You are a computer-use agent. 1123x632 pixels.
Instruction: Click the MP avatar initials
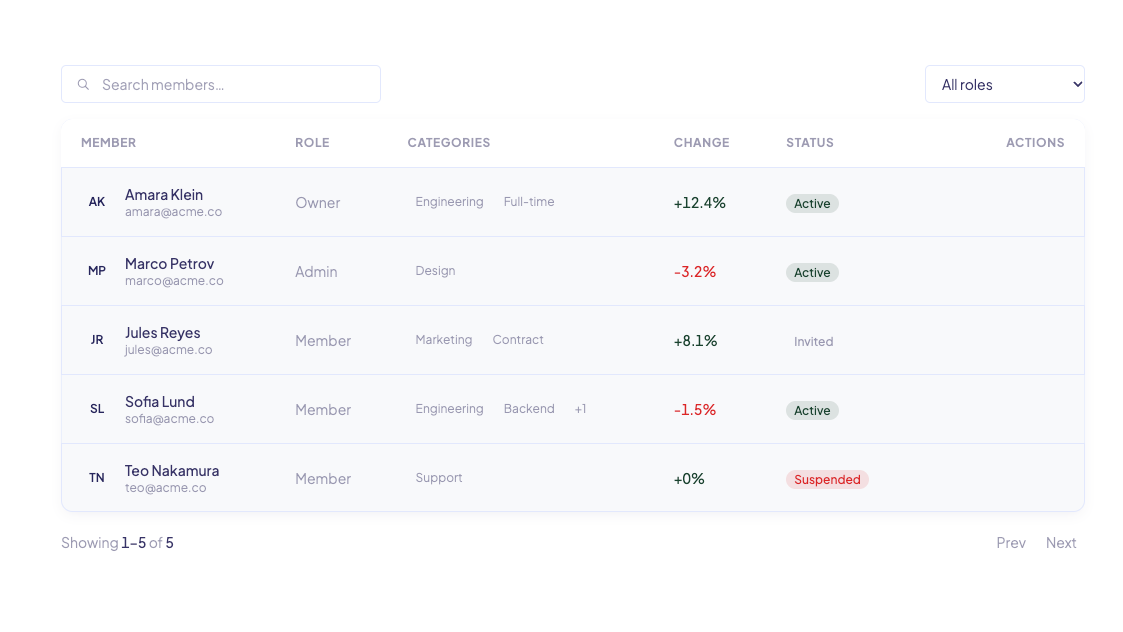tap(97, 271)
